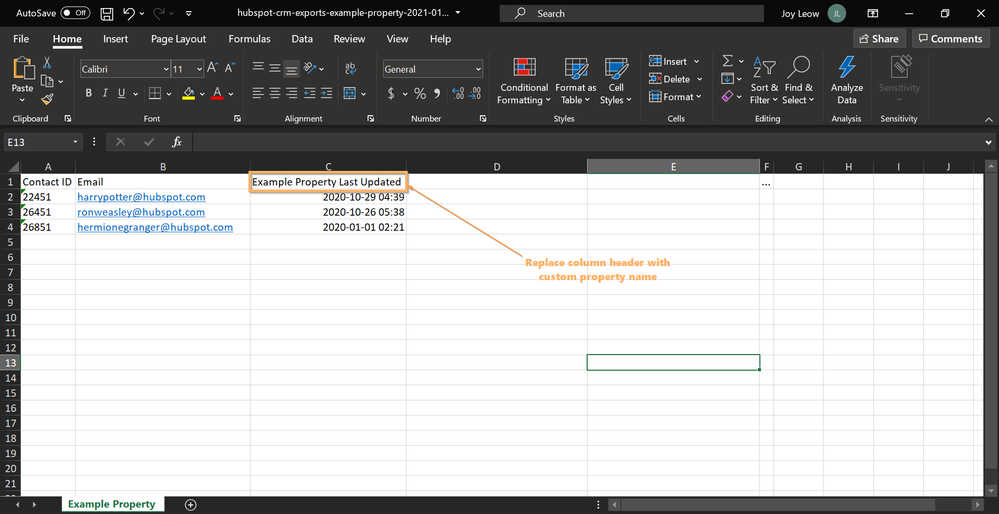Image resolution: width=999 pixels, height=514 pixels.
Task: Increase font size with large A icon
Action: [213, 68]
